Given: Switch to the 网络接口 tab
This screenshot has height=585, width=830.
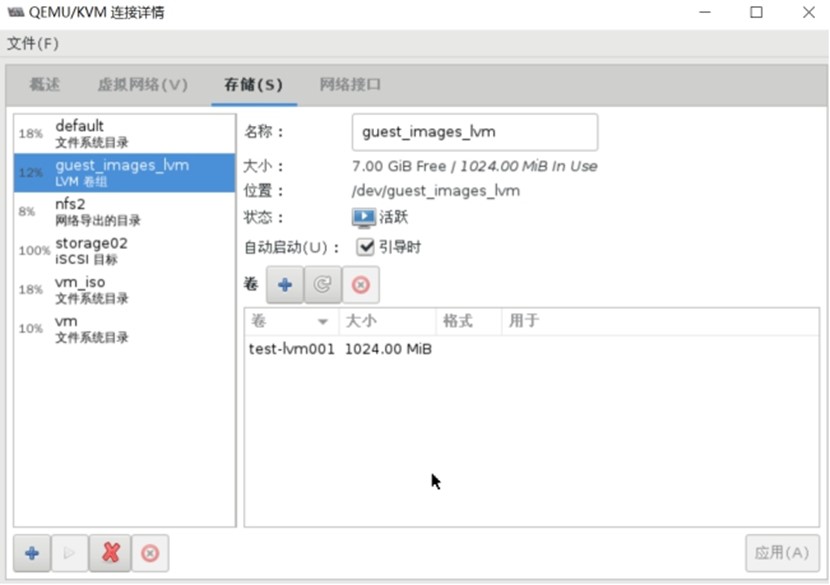Looking at the screenshot, I should point(349,85).
